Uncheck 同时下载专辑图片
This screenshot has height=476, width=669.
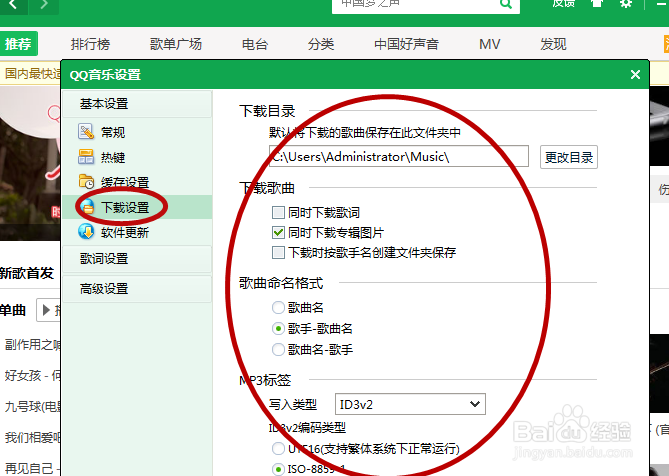point(278,232)
